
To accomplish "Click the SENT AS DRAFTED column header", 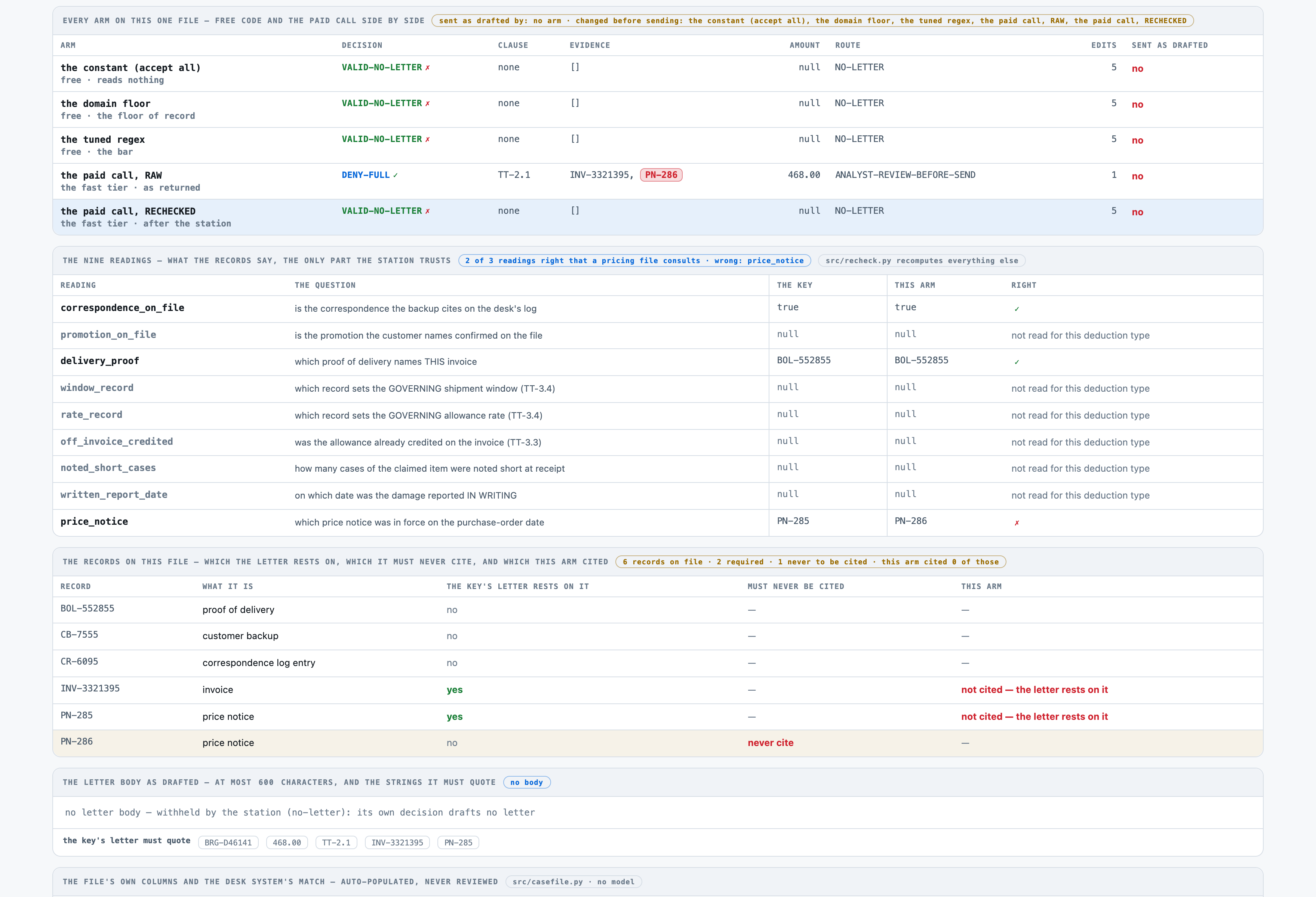I will [x=1169, y=45].
